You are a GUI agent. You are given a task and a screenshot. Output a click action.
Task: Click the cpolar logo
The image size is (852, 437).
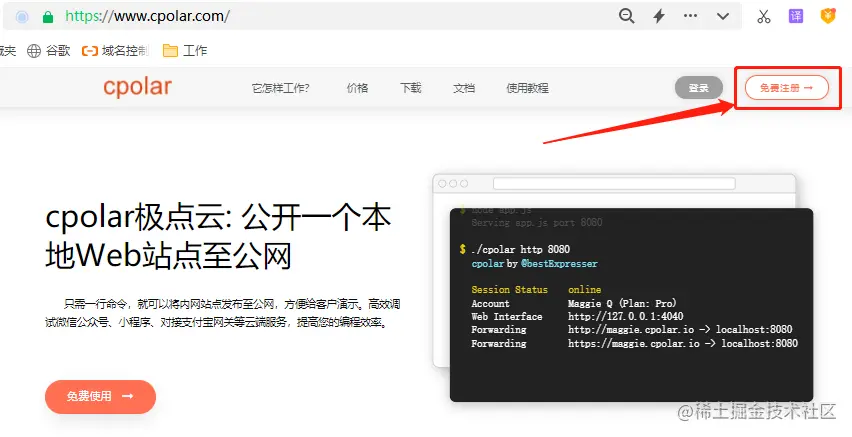(x=137, y=87)
